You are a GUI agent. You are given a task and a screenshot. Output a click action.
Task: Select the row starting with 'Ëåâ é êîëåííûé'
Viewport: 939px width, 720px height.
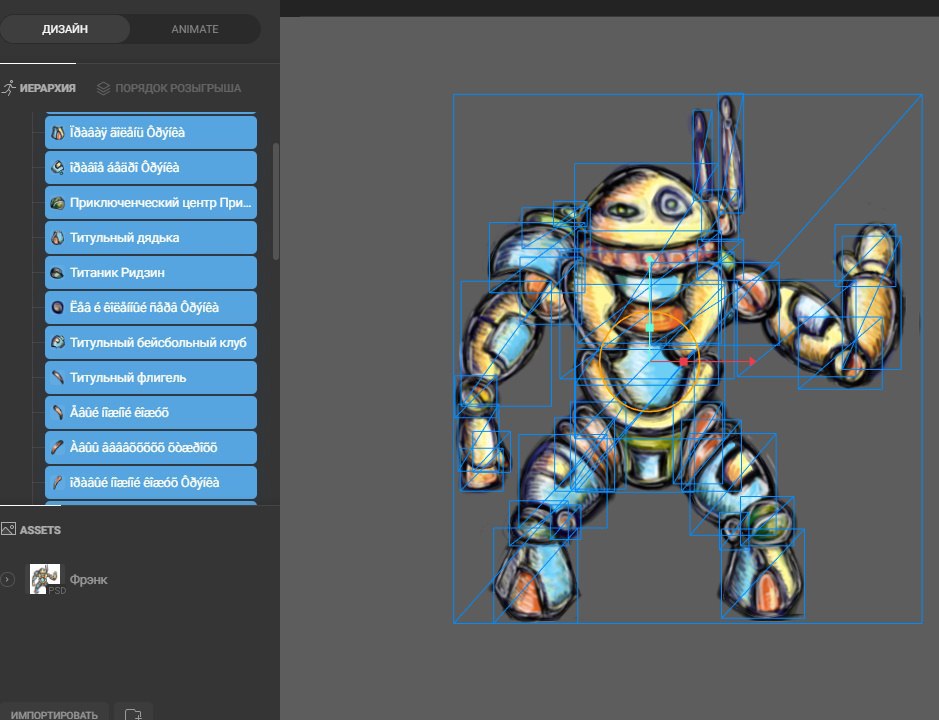point(151,307)
